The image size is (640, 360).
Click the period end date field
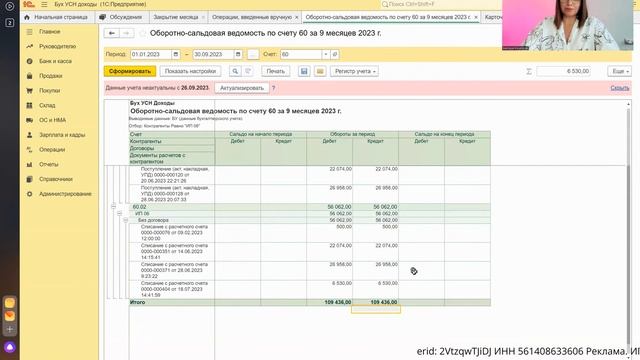pos(213,54)
